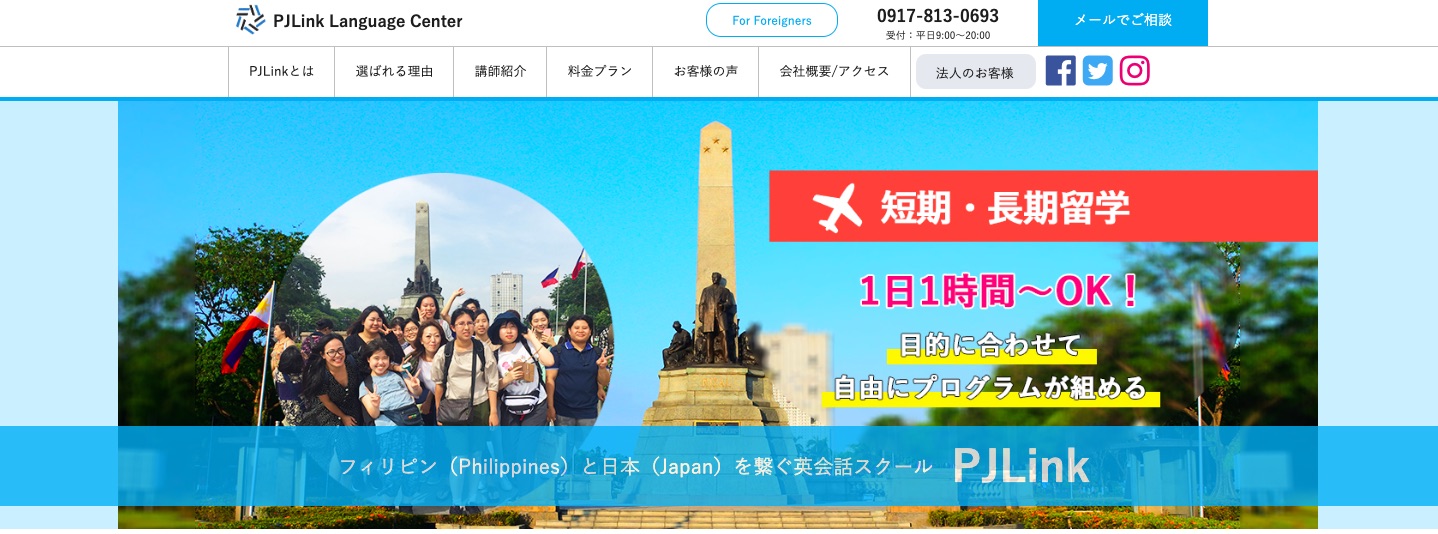
Task: Click the PJLink star logo icon
Action: pos(250,20)
